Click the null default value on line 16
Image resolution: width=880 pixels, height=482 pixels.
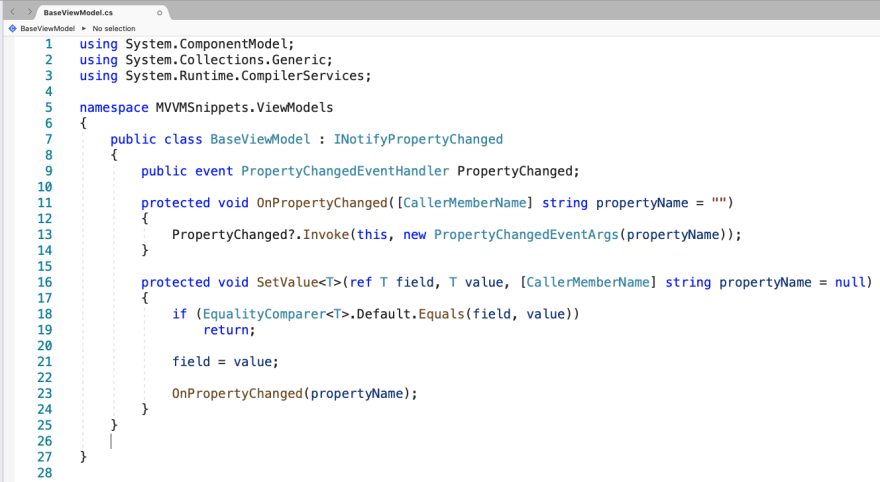[850, 282]
